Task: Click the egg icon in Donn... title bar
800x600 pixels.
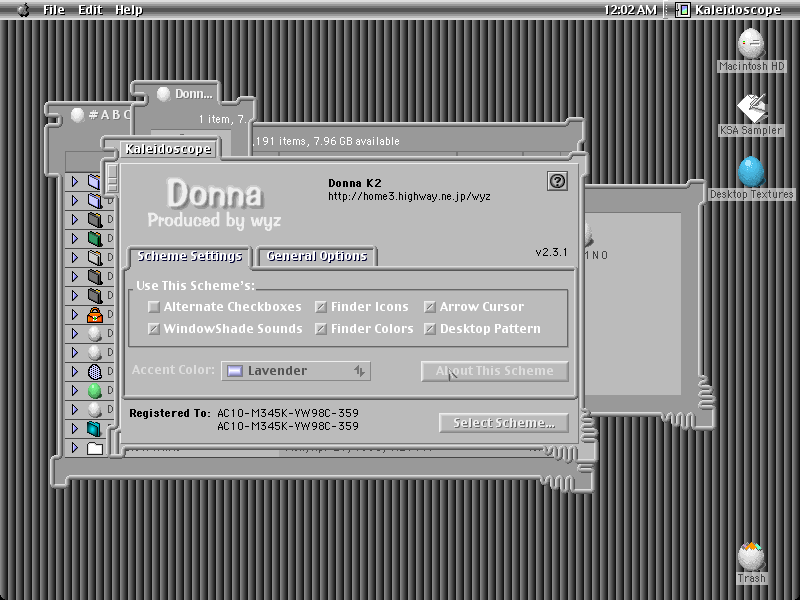Action: (x=163, y=94)
